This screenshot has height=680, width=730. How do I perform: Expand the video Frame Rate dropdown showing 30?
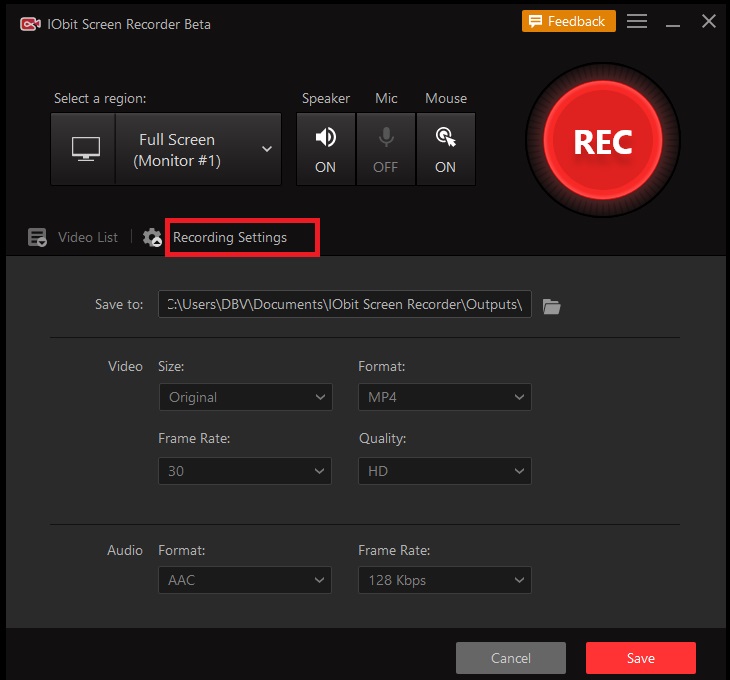(245, 471)
